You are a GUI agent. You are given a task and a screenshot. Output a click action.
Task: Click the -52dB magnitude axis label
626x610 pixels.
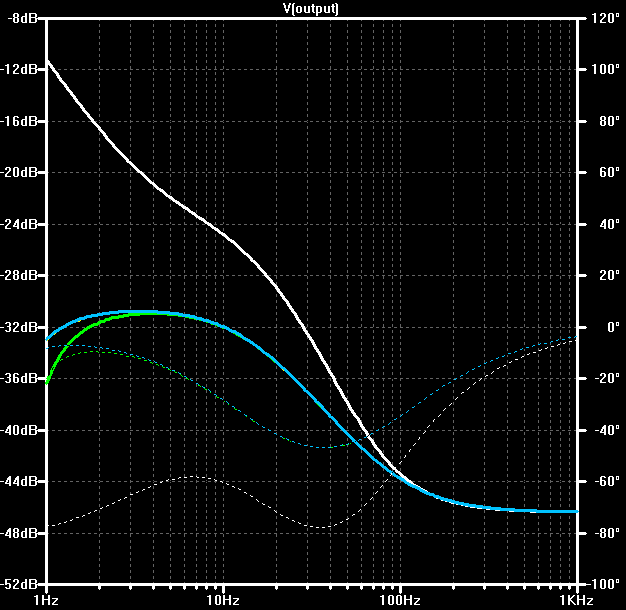click(20, 584)
